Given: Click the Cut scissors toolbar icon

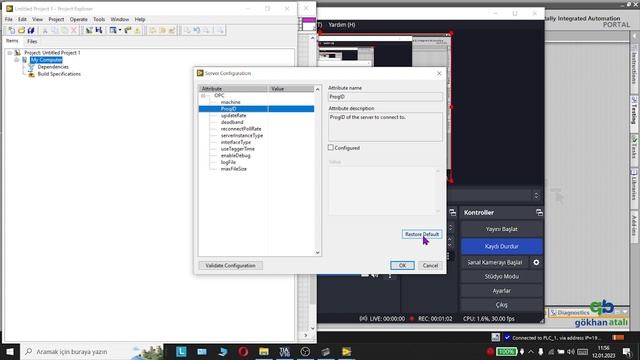Looking at the screenshot, I should tap(45, 30).
